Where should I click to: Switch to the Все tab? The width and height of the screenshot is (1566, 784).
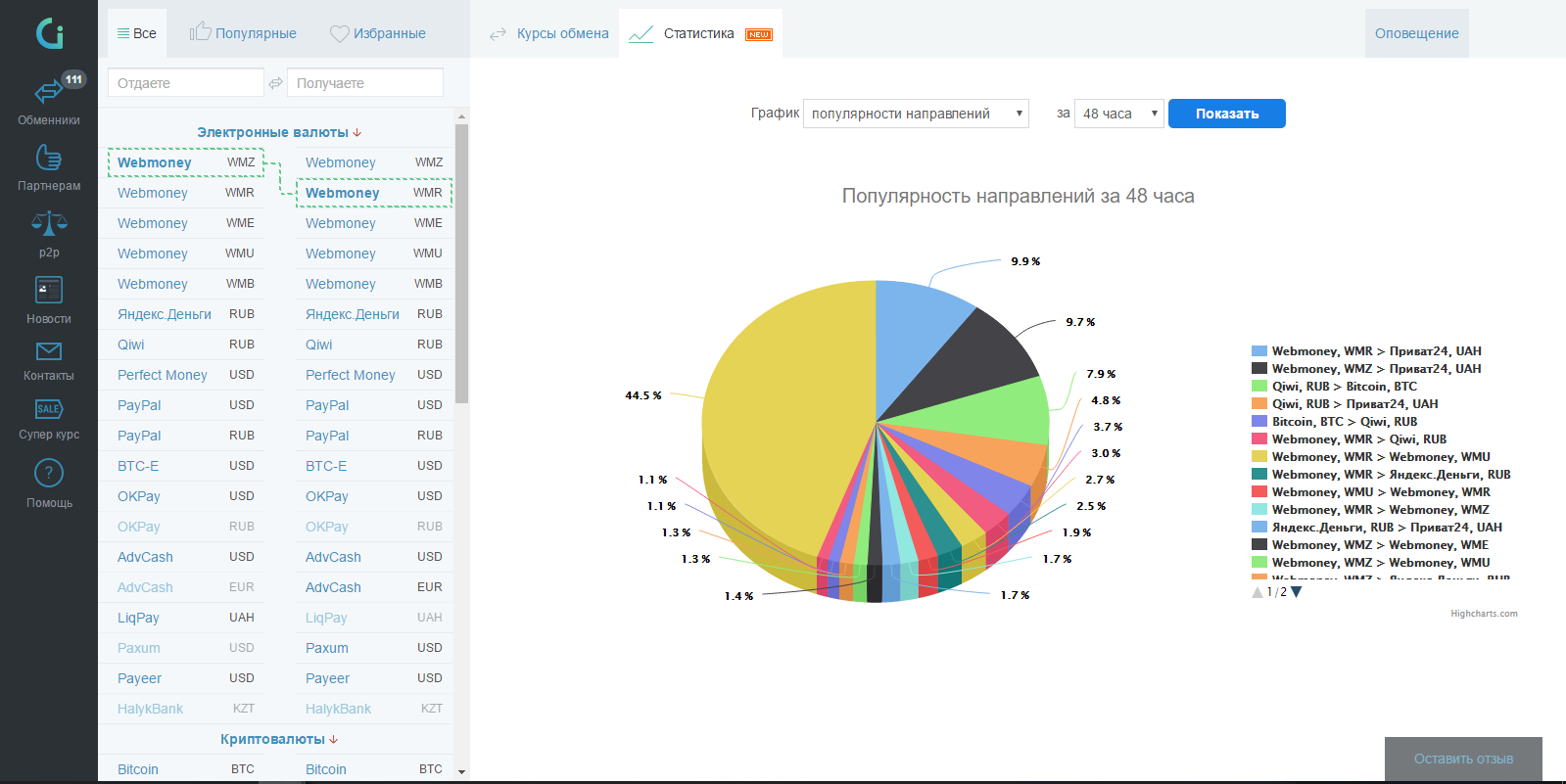tap(137, 33)
